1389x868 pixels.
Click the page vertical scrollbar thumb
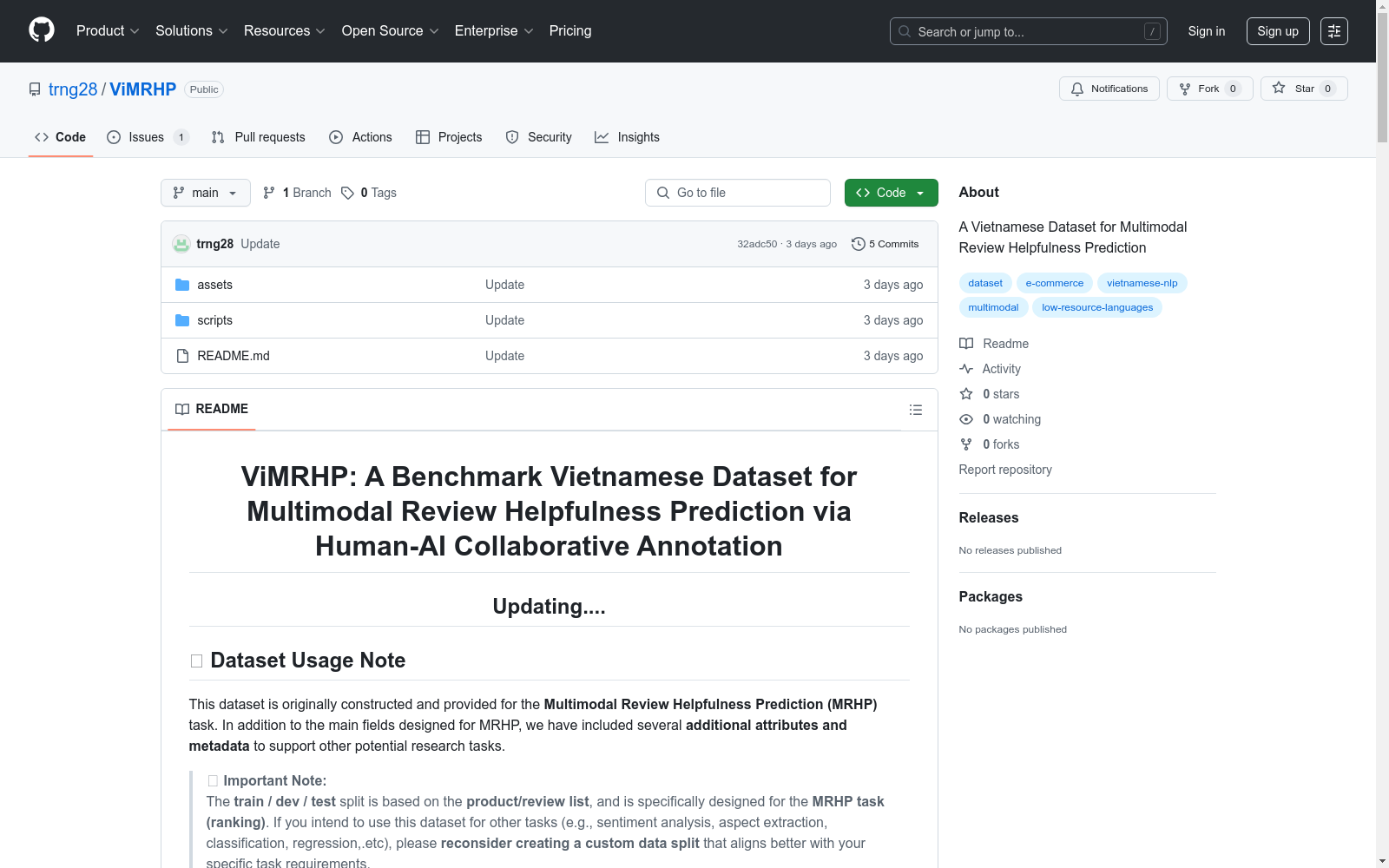tap(1382, 78)
